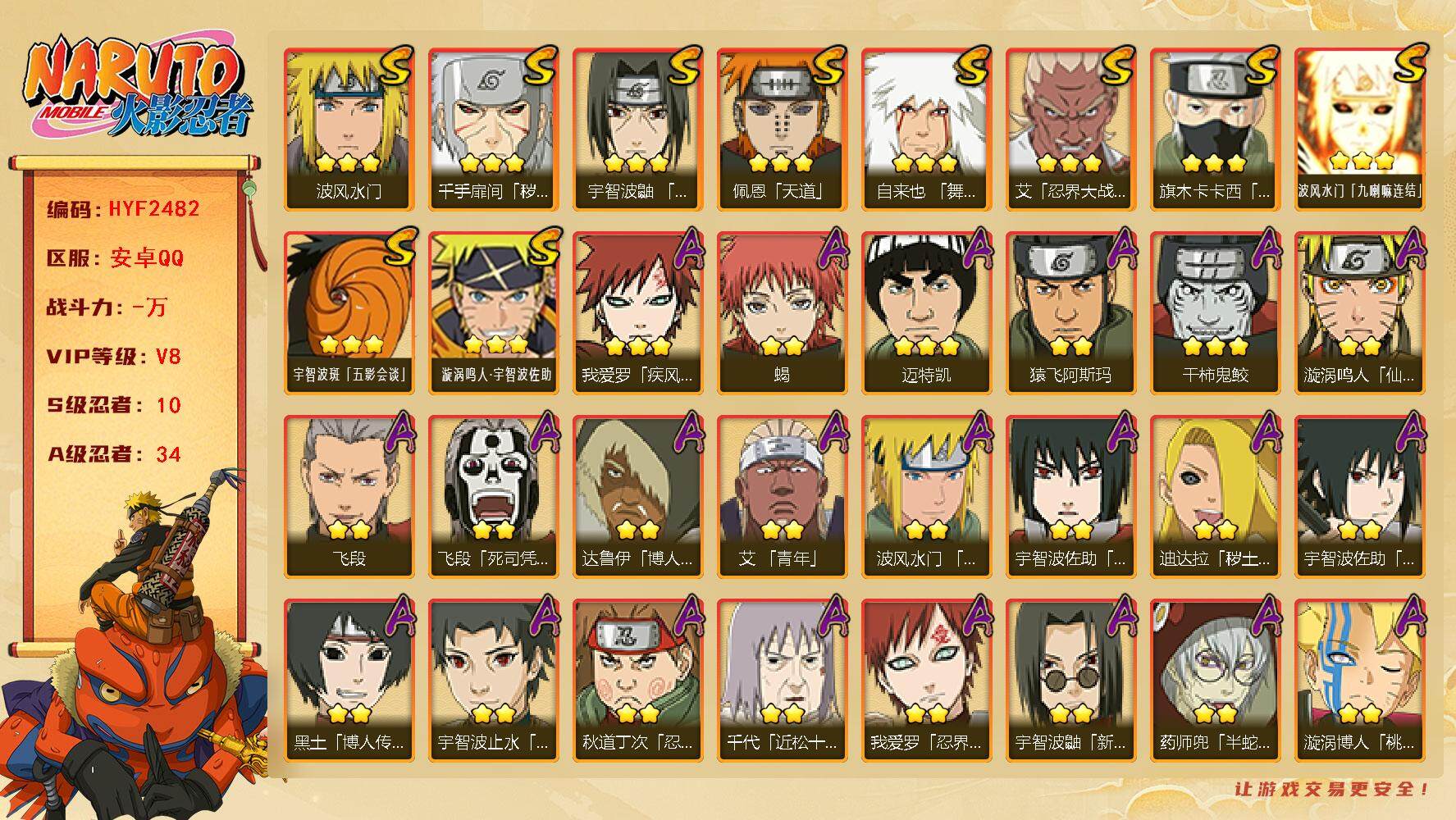
Task: Open the 佩恩「天道」 ninja card
Action: pyautogui.click(x=782, y=130)
